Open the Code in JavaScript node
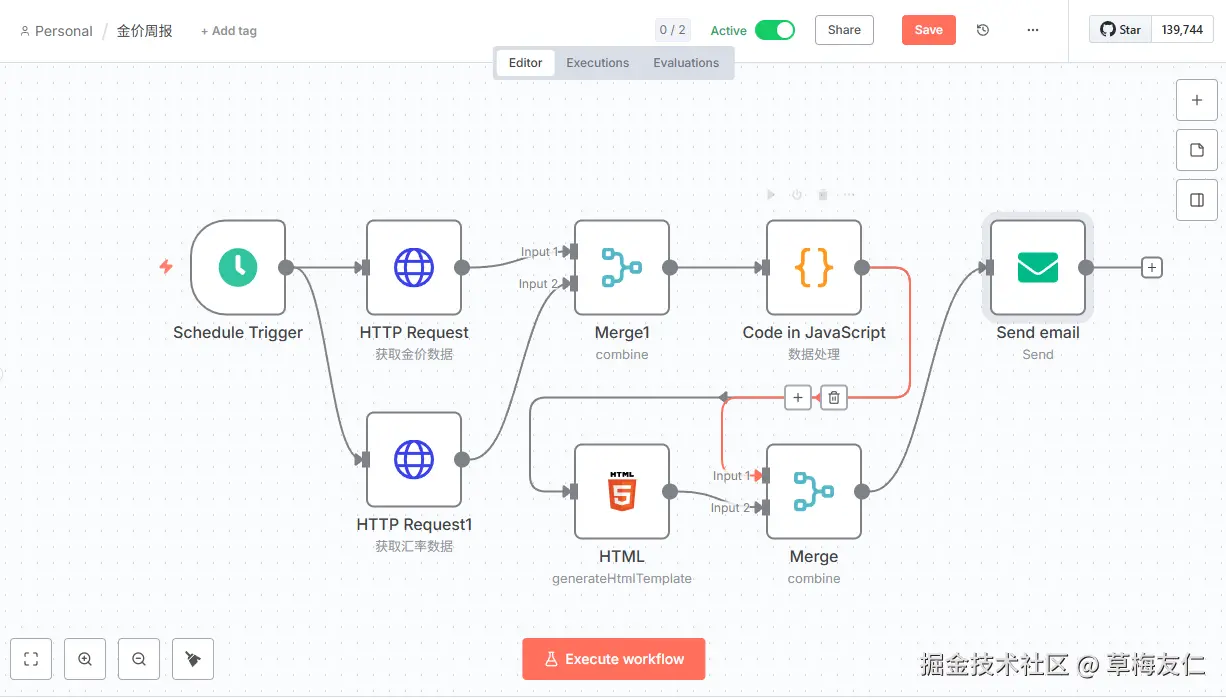Viewport: 1226px width, 699px height. point(813,267)
